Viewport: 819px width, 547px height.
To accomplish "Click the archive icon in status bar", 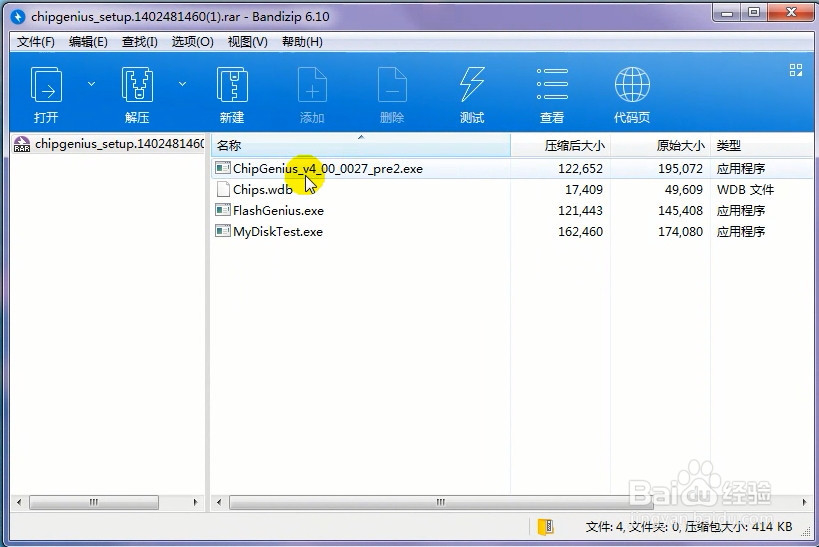I will click(x=545, y=527).
